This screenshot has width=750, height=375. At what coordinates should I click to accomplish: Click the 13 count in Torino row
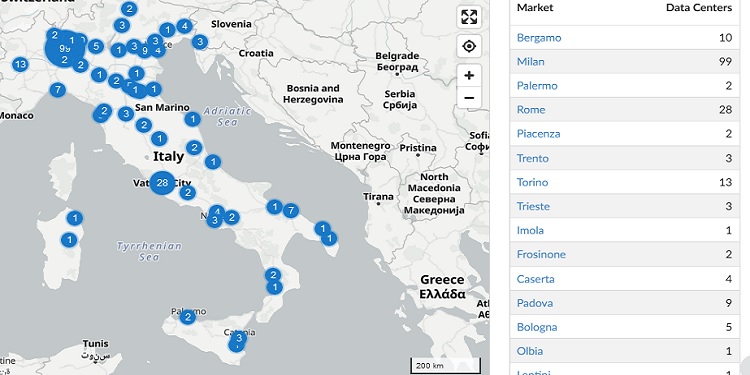[x=725, y=182]
